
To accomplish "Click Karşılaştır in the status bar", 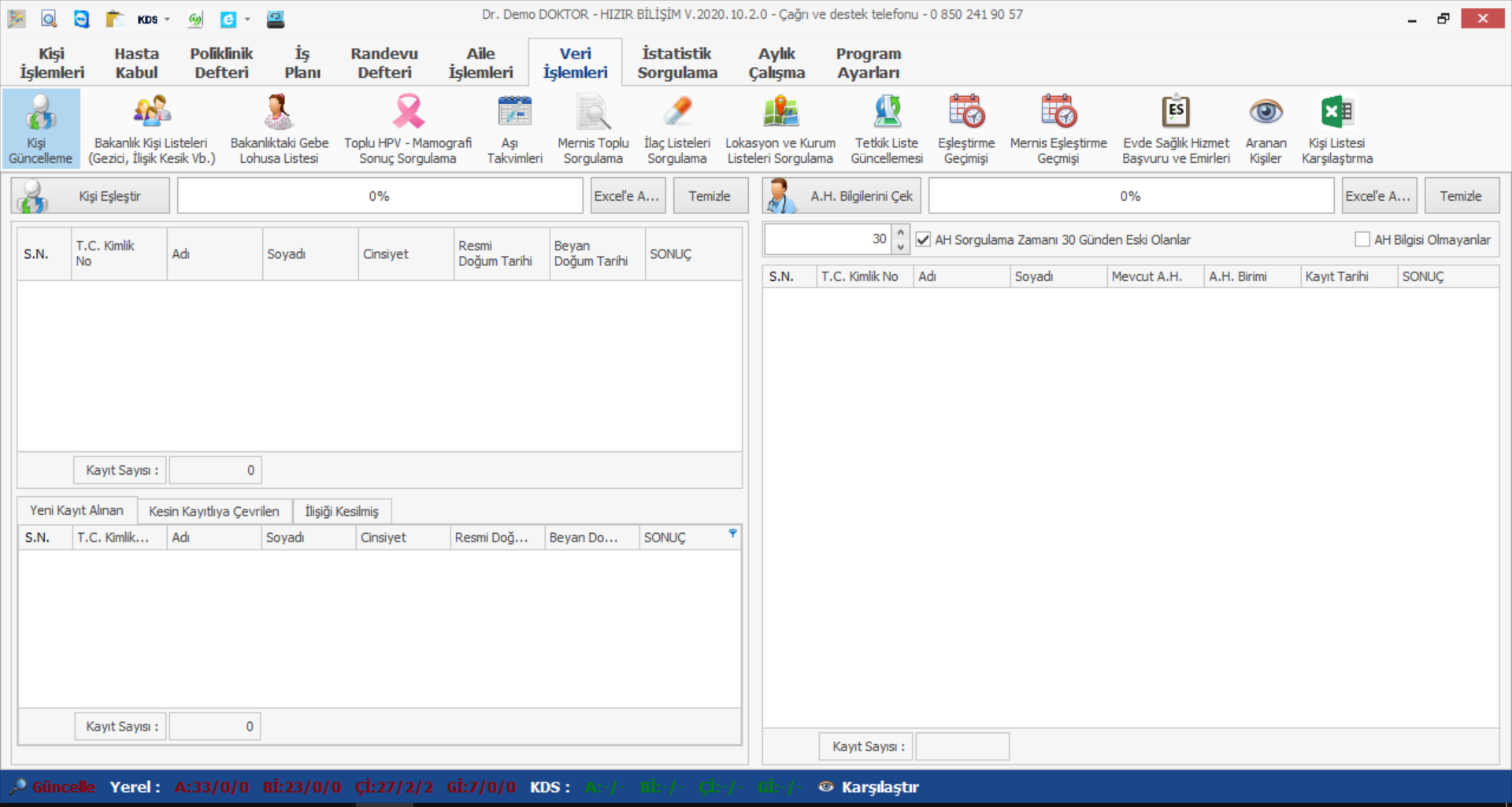I will click(x=879, y=787).
